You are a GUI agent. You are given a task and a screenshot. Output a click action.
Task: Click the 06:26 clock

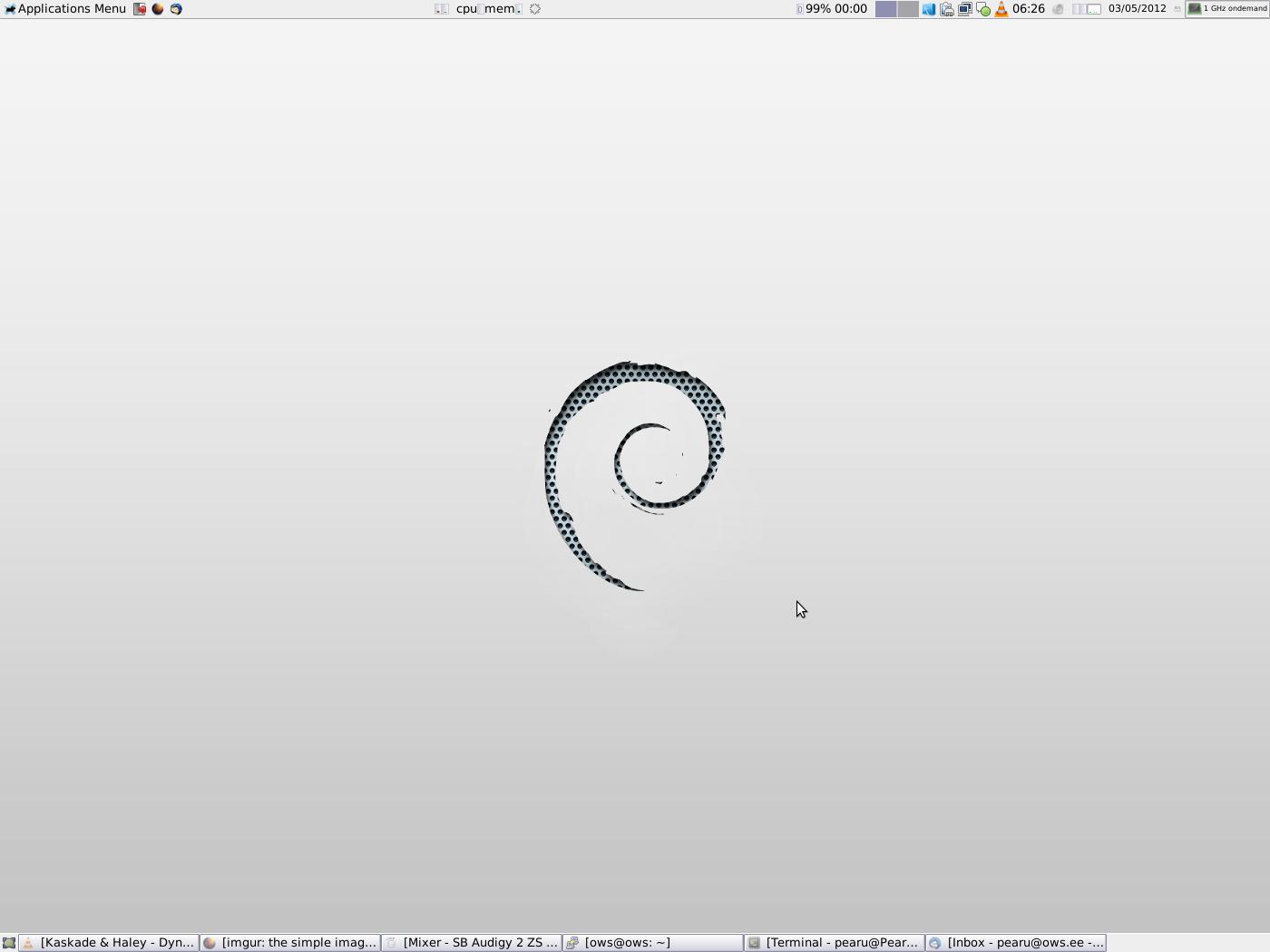1029,9
